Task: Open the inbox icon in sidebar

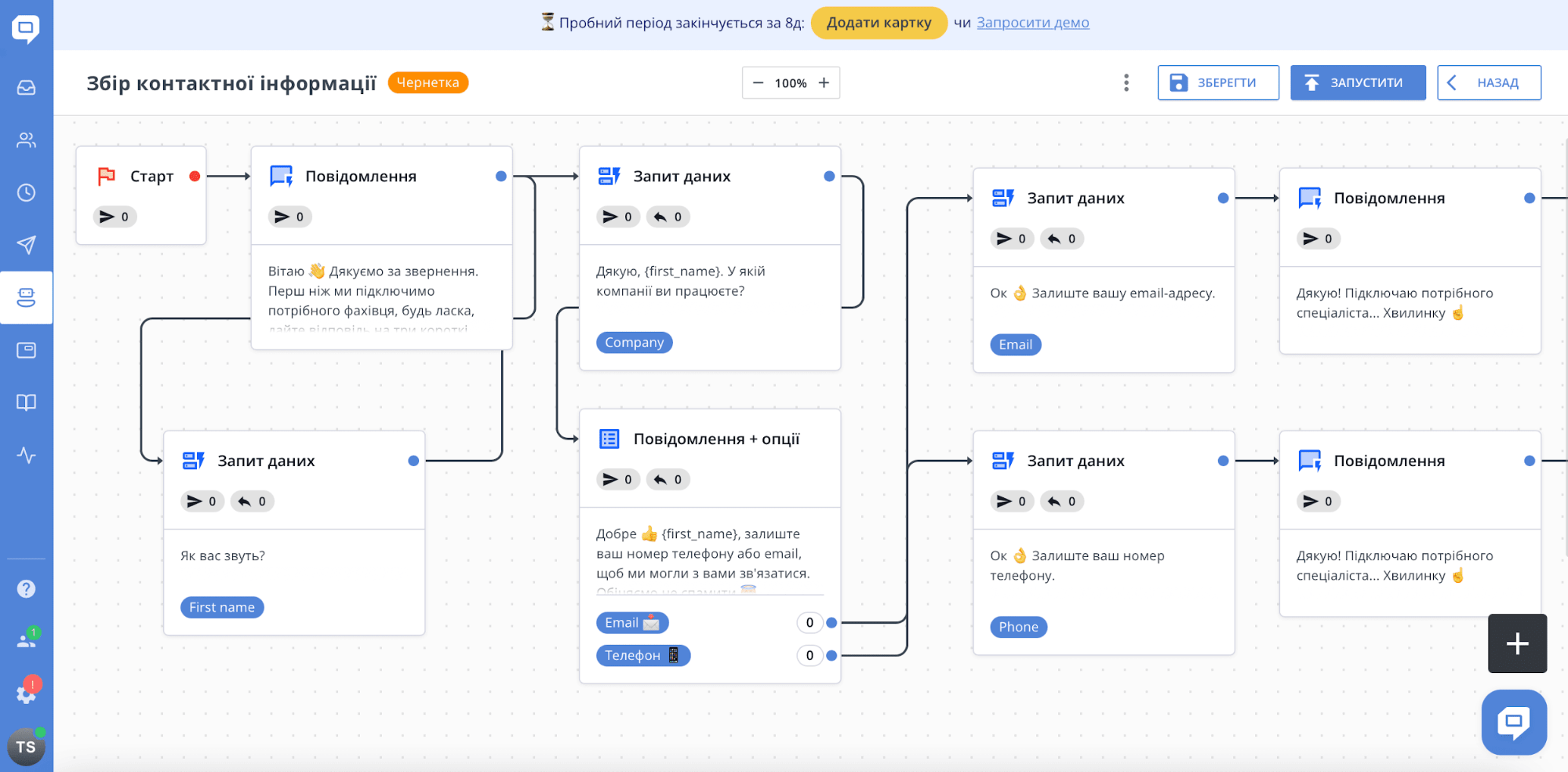Action: 26,88
